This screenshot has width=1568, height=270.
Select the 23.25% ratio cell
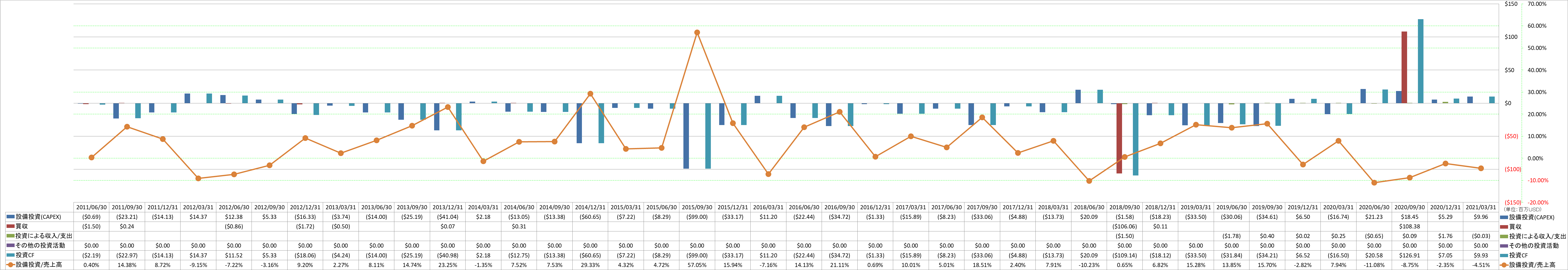click(447, 265)
